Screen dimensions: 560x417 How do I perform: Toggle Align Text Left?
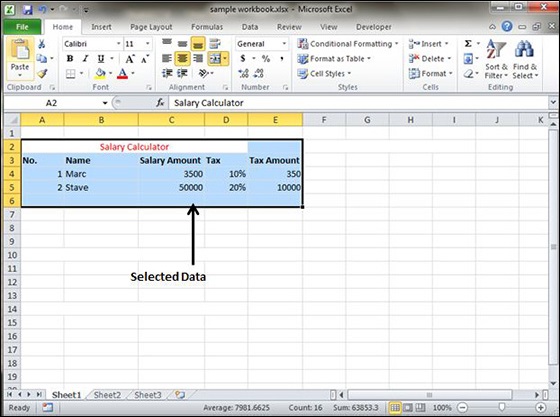click(167, 59)
